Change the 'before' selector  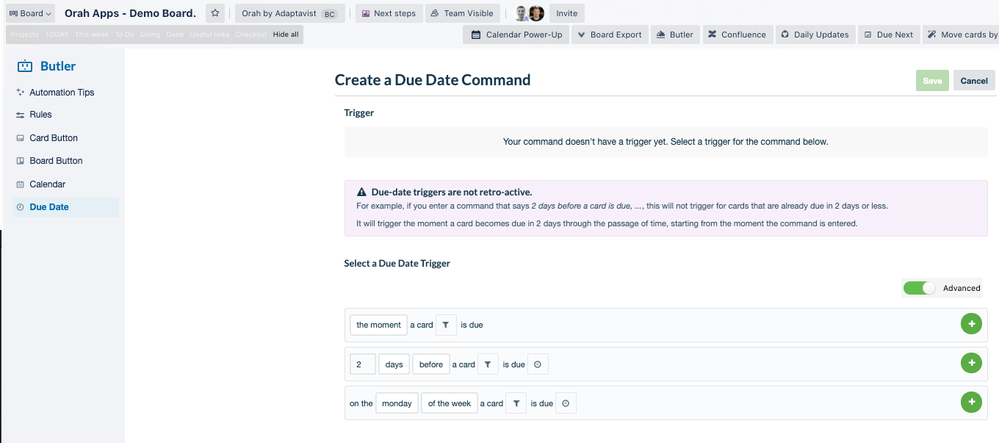[x=431, y=365]
